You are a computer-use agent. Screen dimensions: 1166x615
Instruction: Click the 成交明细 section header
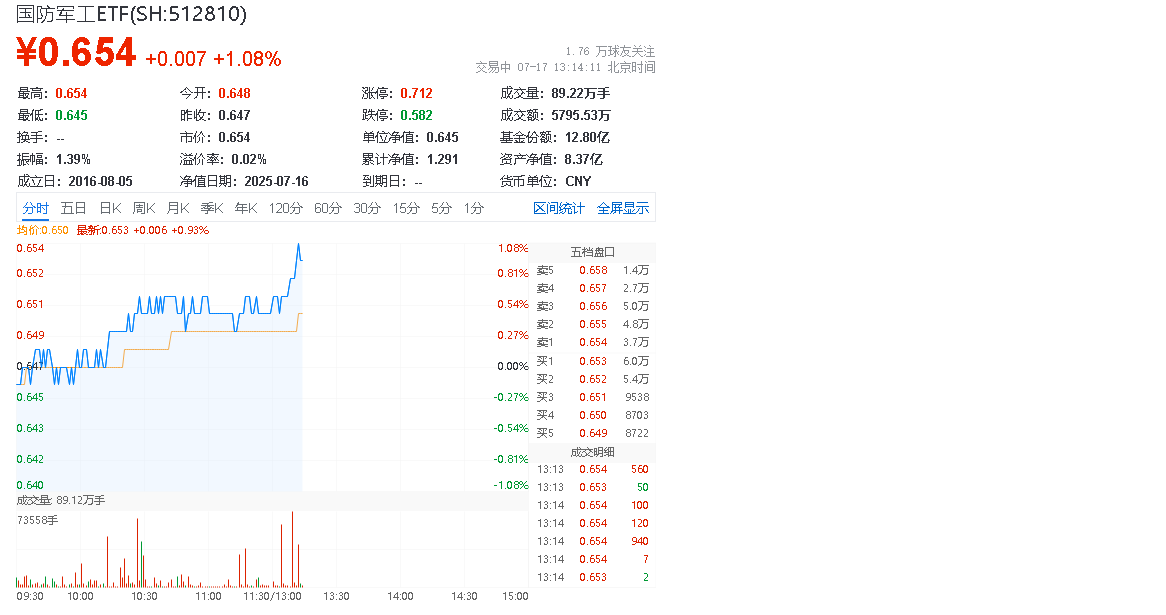tap(592, 452)
